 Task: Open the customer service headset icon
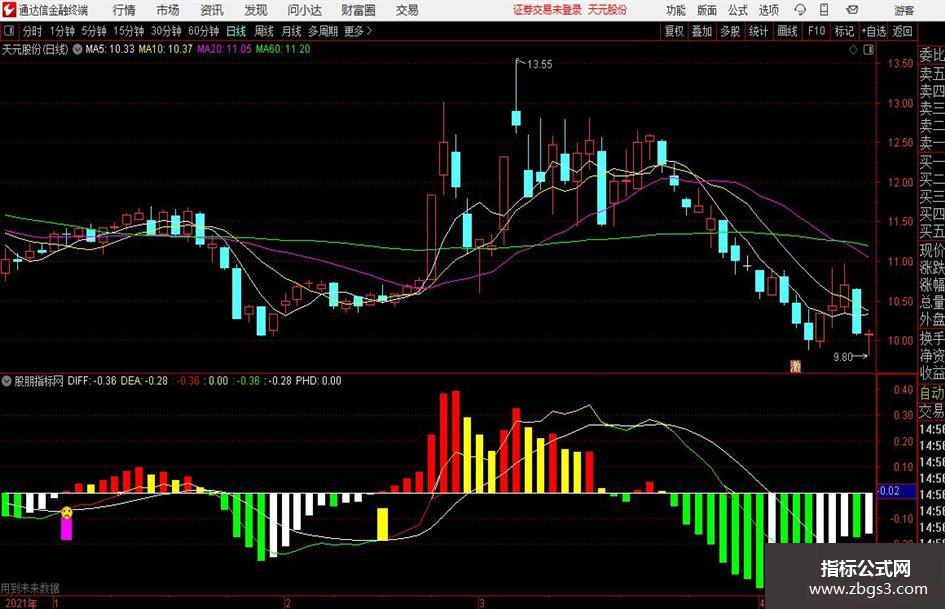click(x=800, y=10)
